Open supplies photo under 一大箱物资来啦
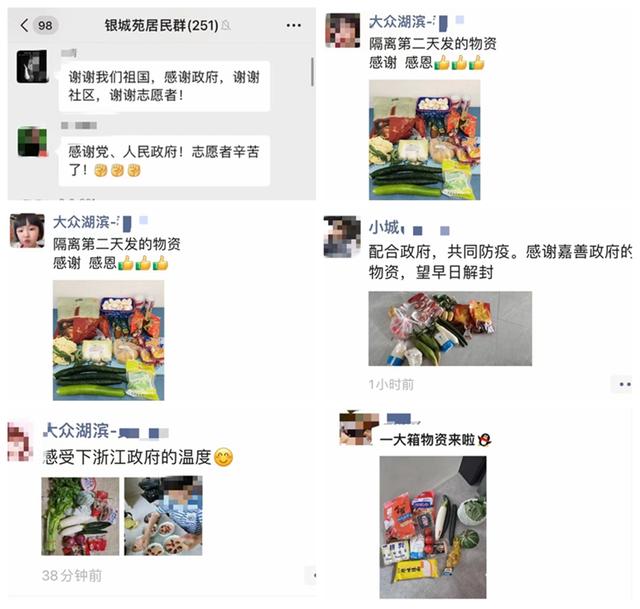This screenshot has height=609, width=640. pyautogui.click(x=433, y=527)
